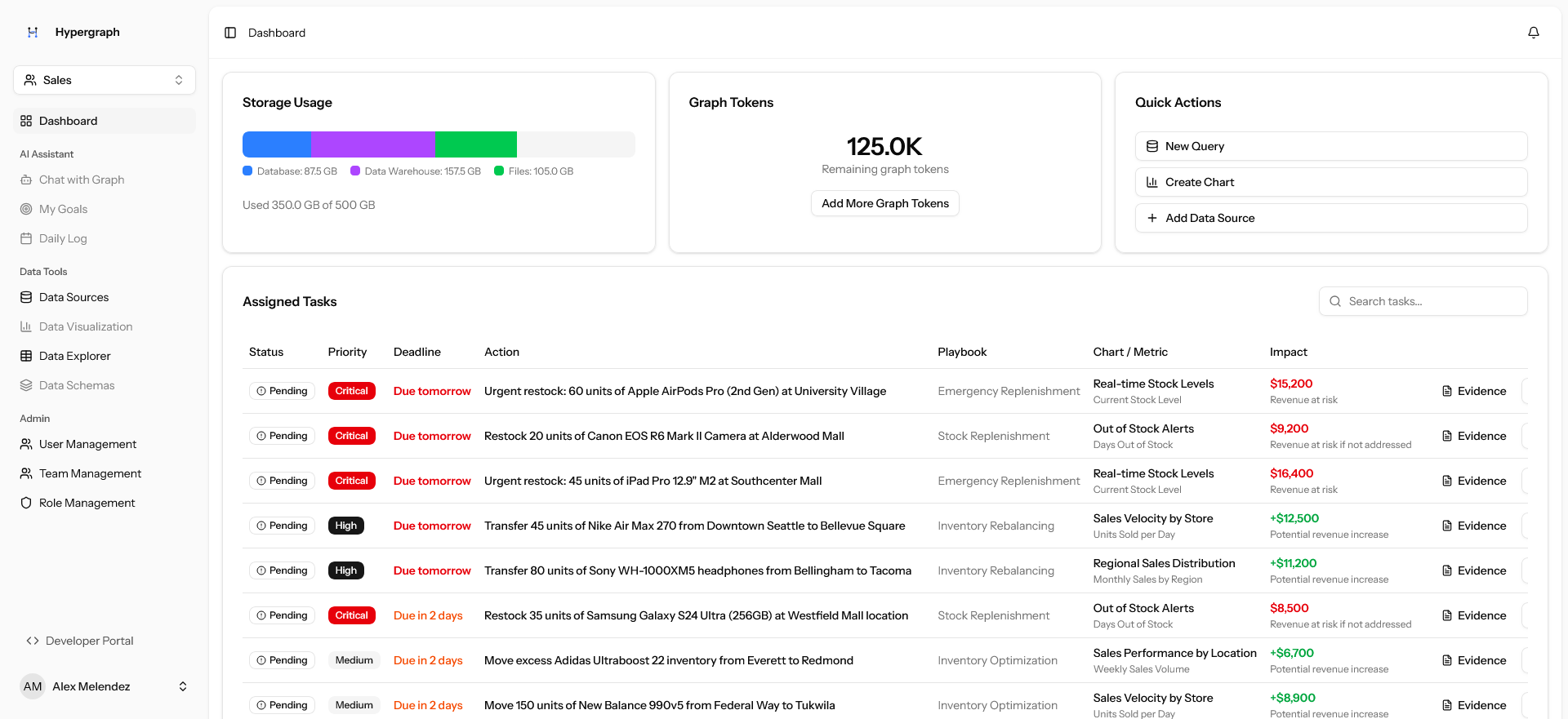Click Add More Graph Tokens button

click(x=884, y=203)
